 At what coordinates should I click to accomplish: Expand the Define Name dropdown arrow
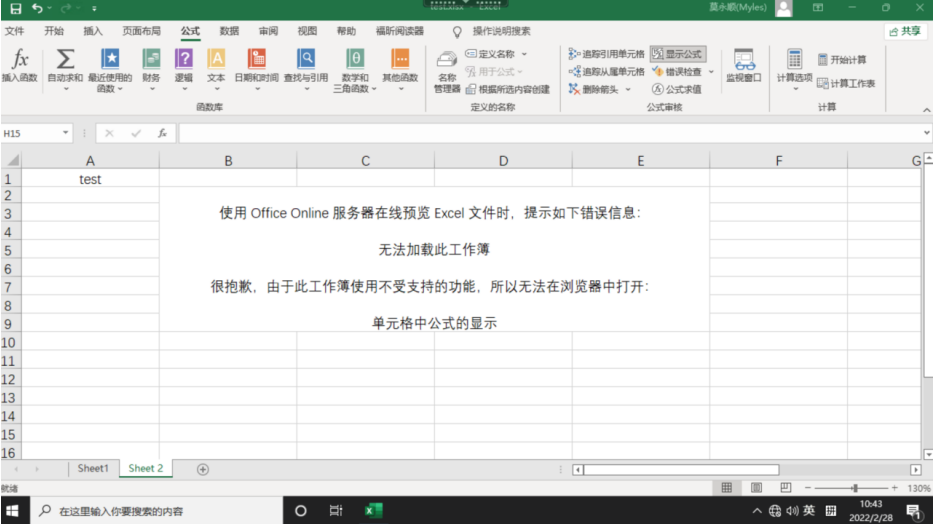pos(524,54)
